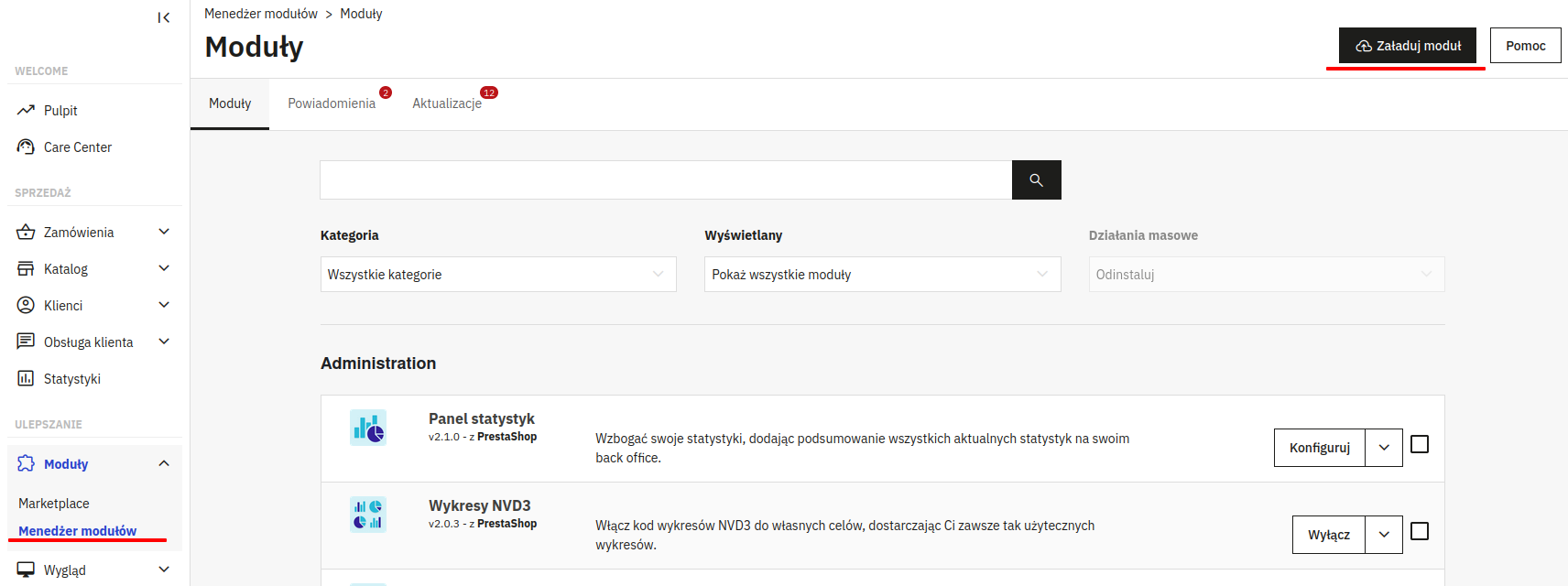Open Statystyki from the sidebar
Viewport: 1568px width, 586px height.
pyautogui.click(x=71, y=379)
